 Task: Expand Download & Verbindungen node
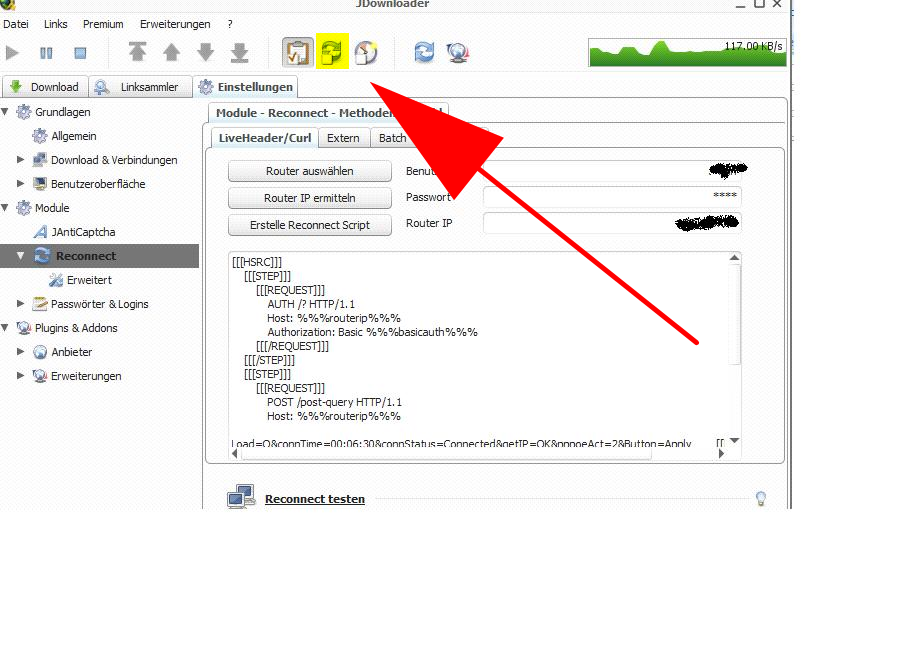pyautogui.click(x=21, y=160)
